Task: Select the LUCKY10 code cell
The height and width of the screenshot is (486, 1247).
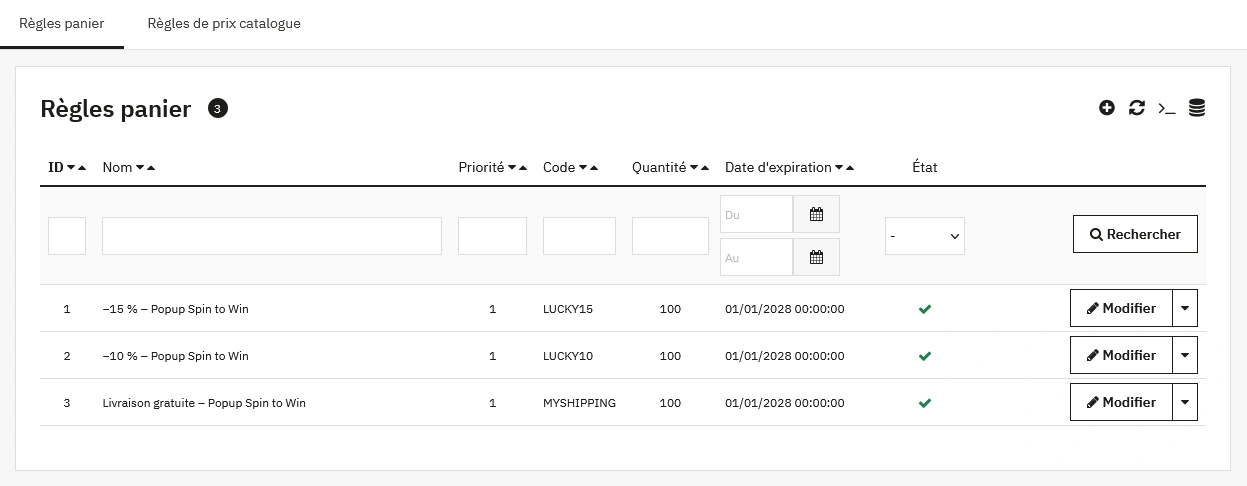Action: 568,356
